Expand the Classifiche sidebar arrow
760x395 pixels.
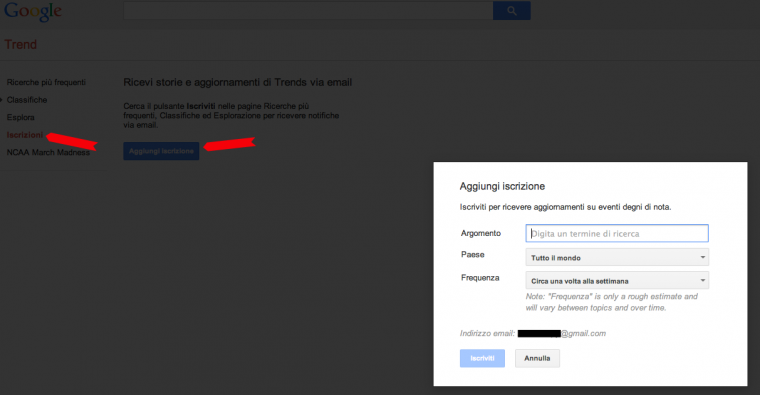pos(2,100)
